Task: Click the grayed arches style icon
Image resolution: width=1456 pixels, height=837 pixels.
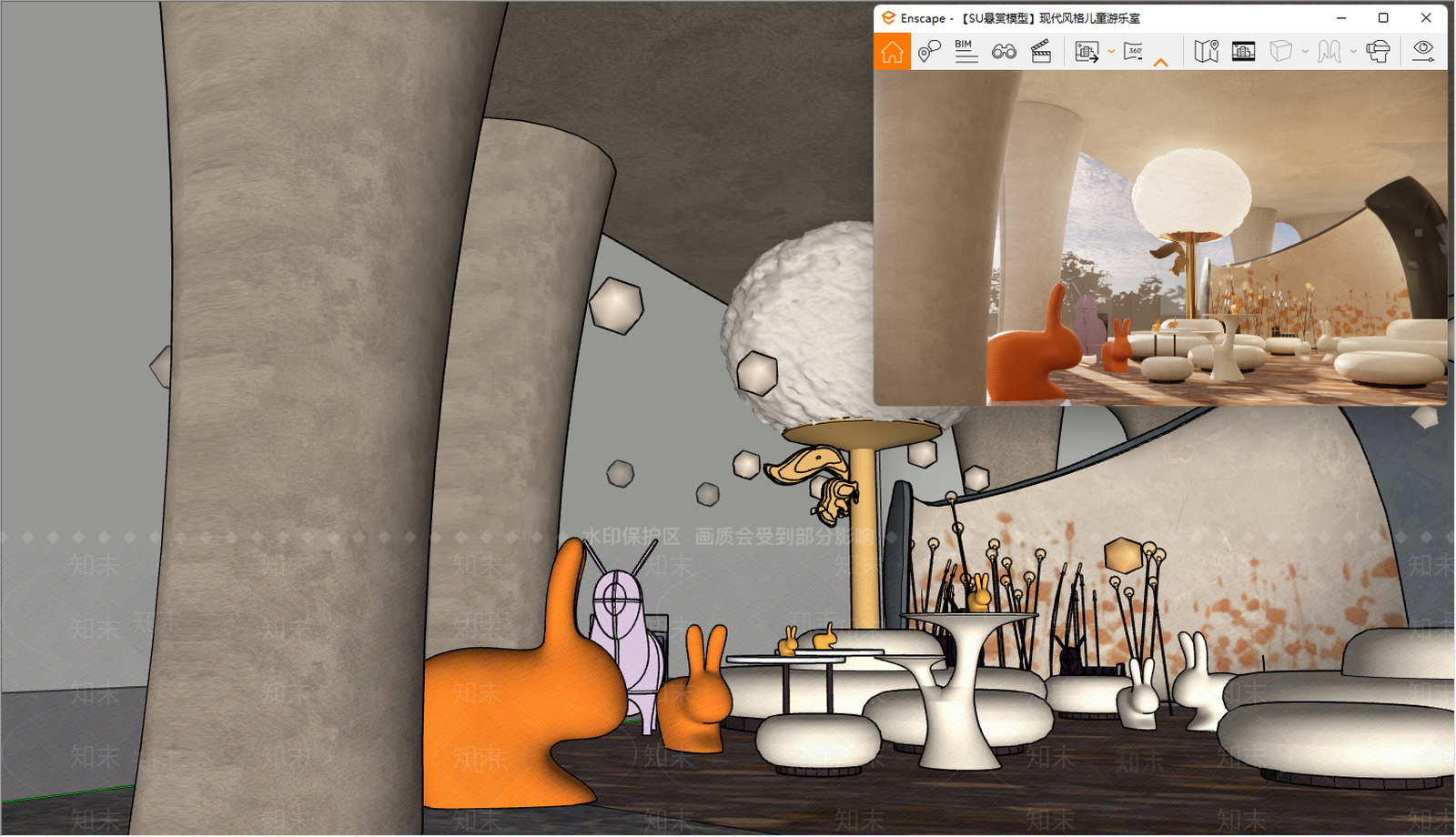Action: tap(1330, 52)
